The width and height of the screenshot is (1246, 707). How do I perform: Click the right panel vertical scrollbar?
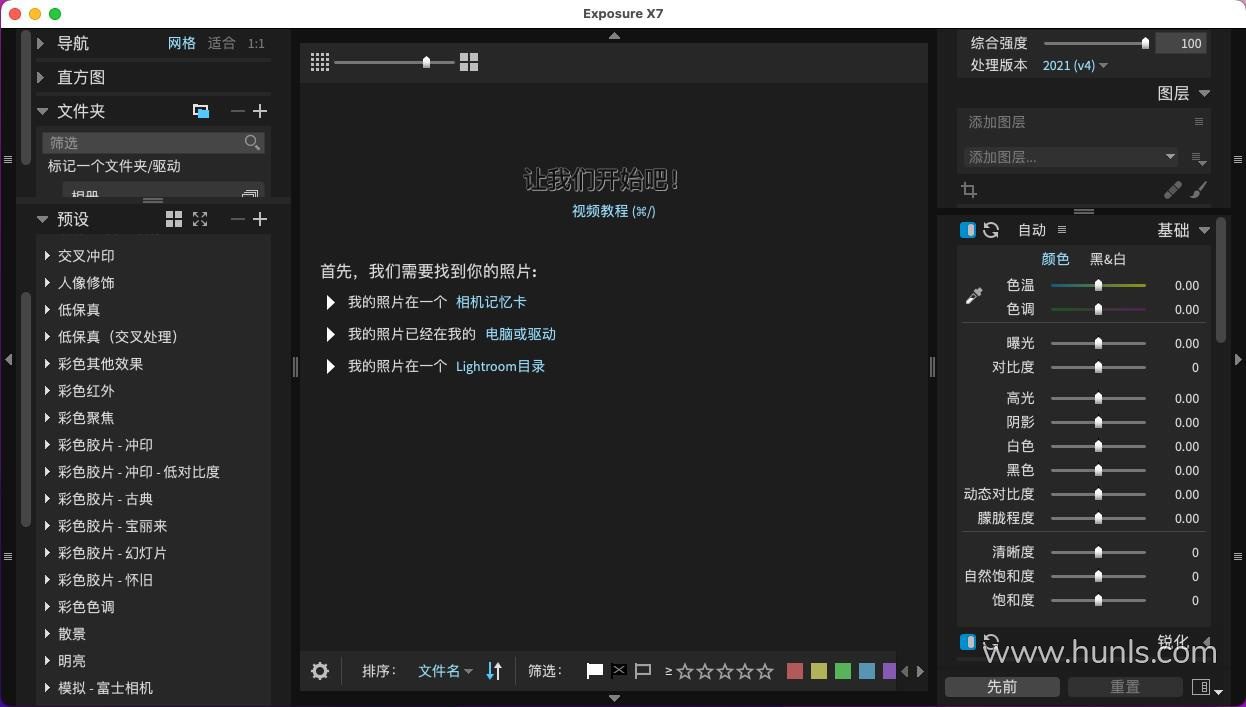[x=1221, y=280]
